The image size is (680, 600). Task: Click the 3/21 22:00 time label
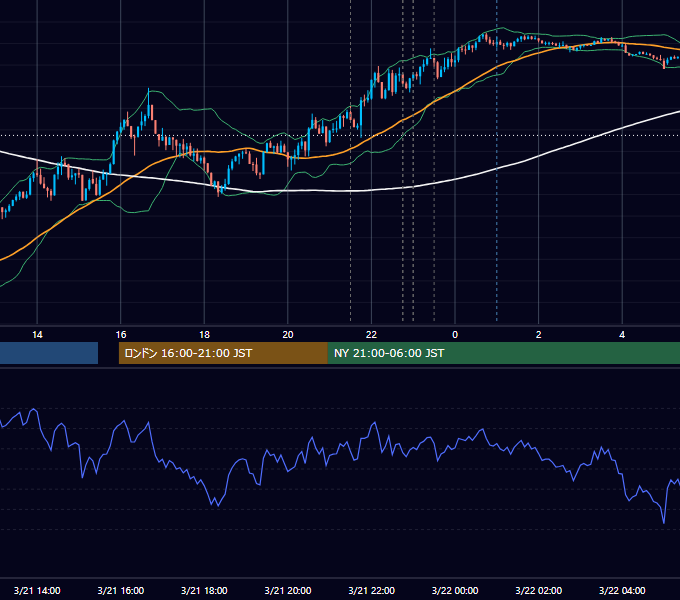click(371, 590)
